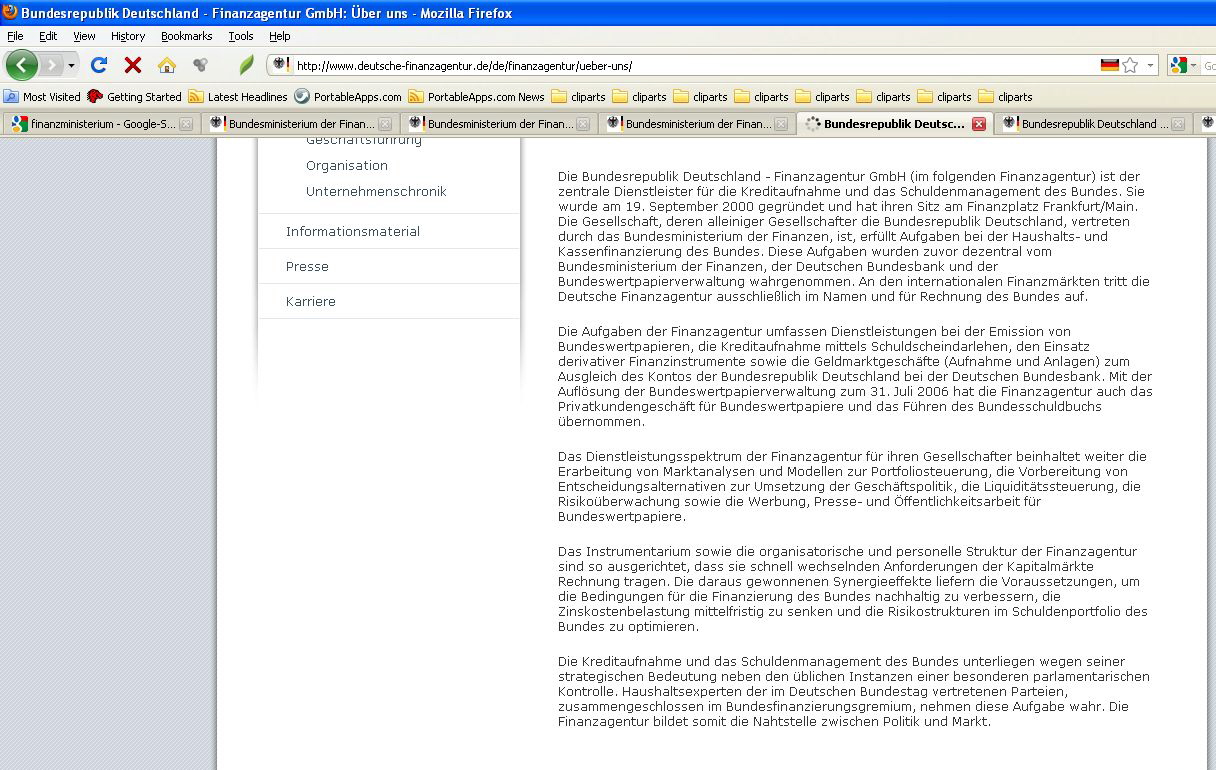This screenshot has width=1216, height=770.
Task: Stop loading the page
Action: pyautogui.click(x=131, y=64)
